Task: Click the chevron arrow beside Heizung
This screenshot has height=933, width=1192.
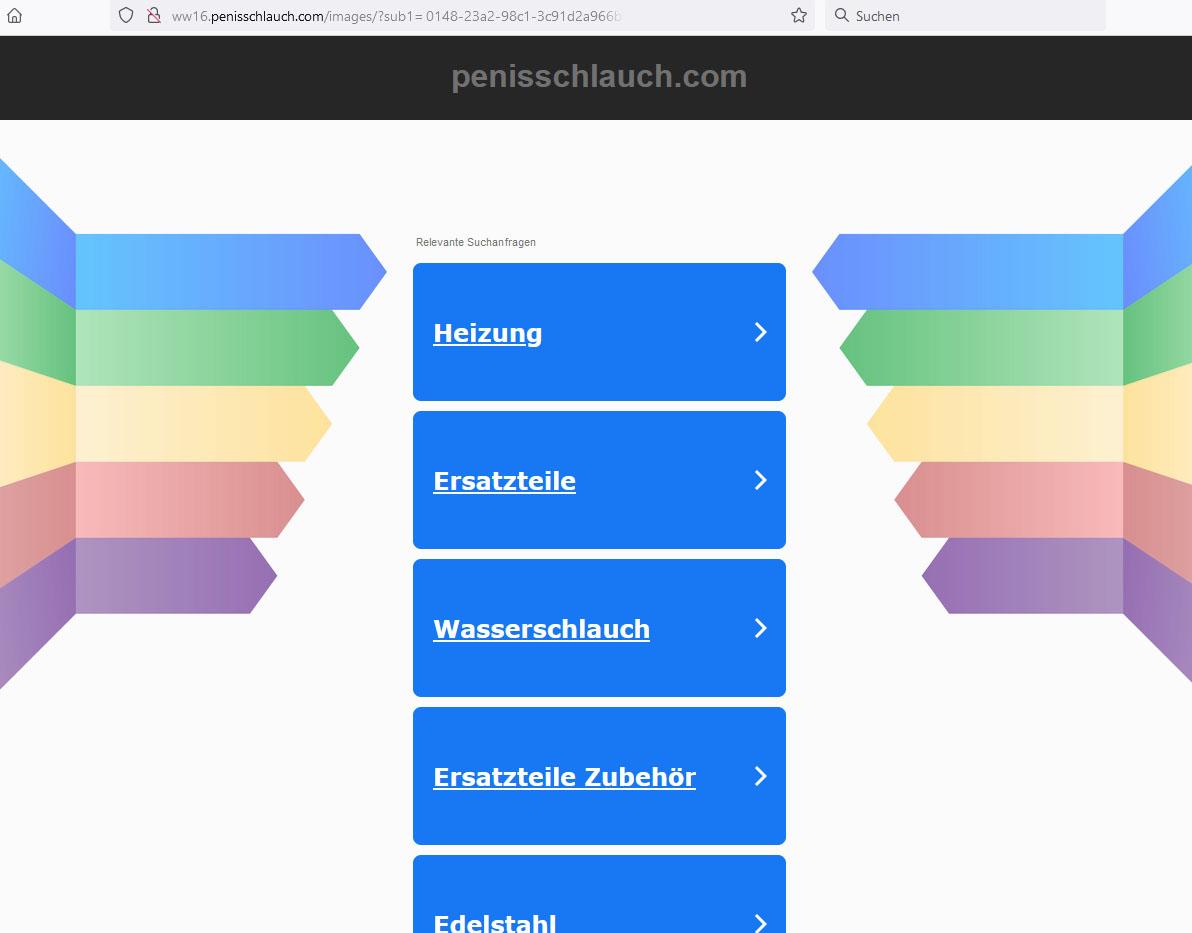Action: coord(760,332)
